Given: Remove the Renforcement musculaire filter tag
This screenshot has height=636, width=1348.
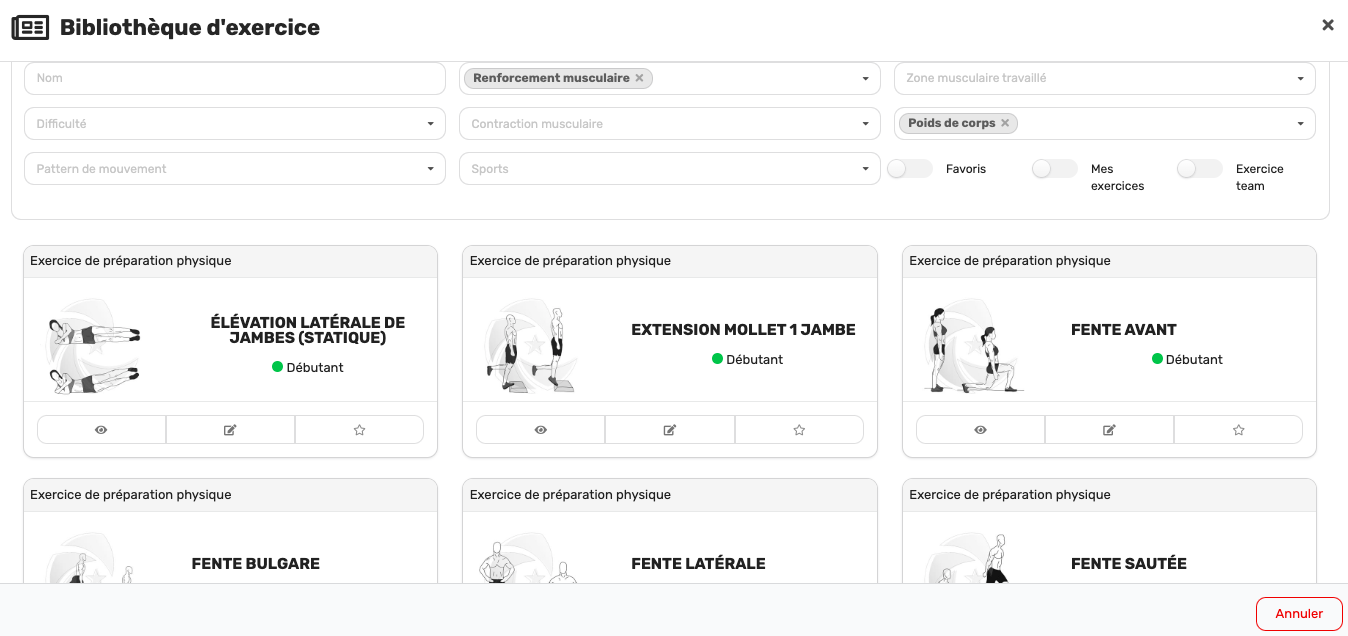Looking at the screenshot, I should tap(639, 78).
